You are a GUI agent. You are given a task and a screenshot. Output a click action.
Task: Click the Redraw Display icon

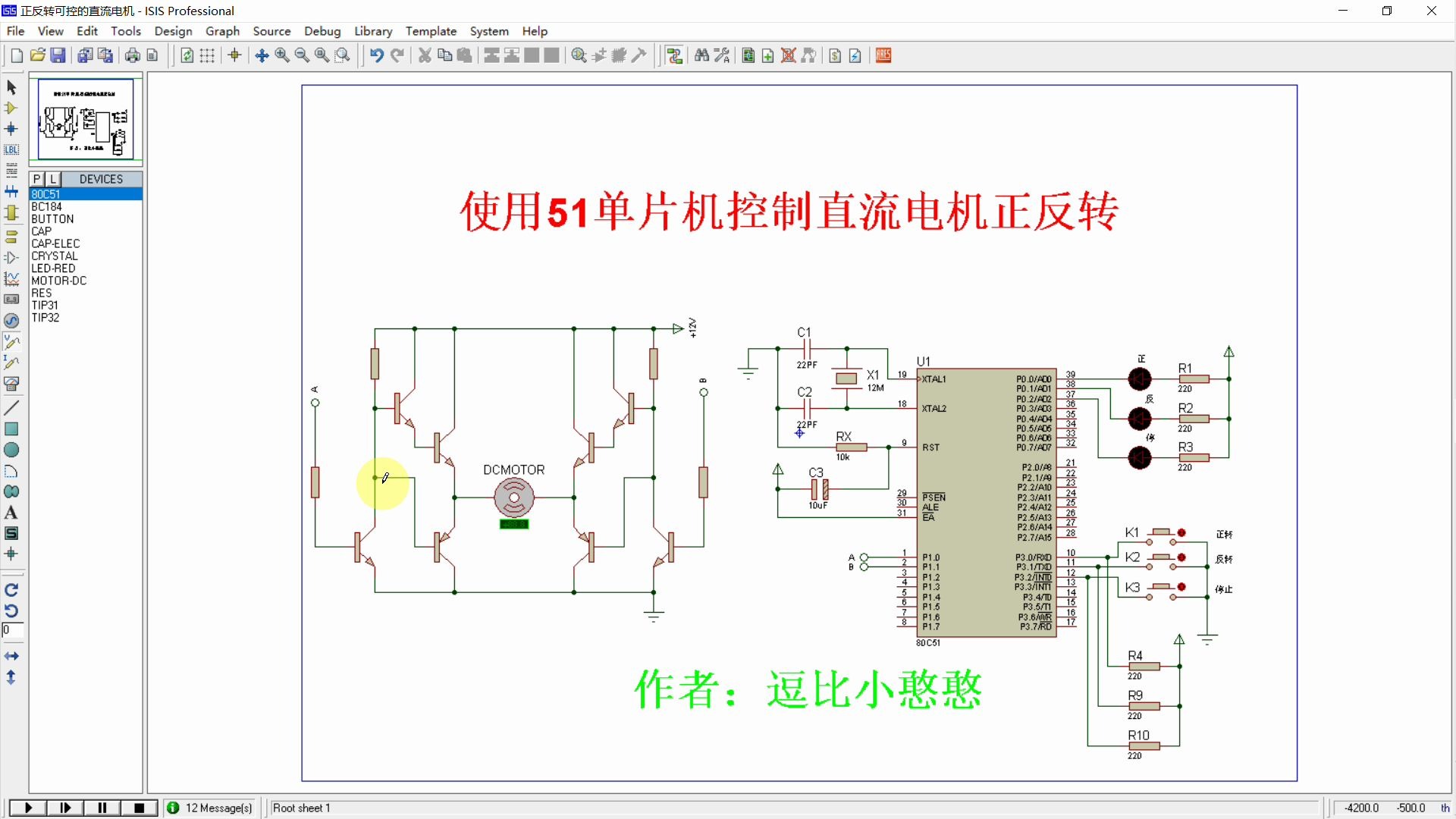click(187, 55)
